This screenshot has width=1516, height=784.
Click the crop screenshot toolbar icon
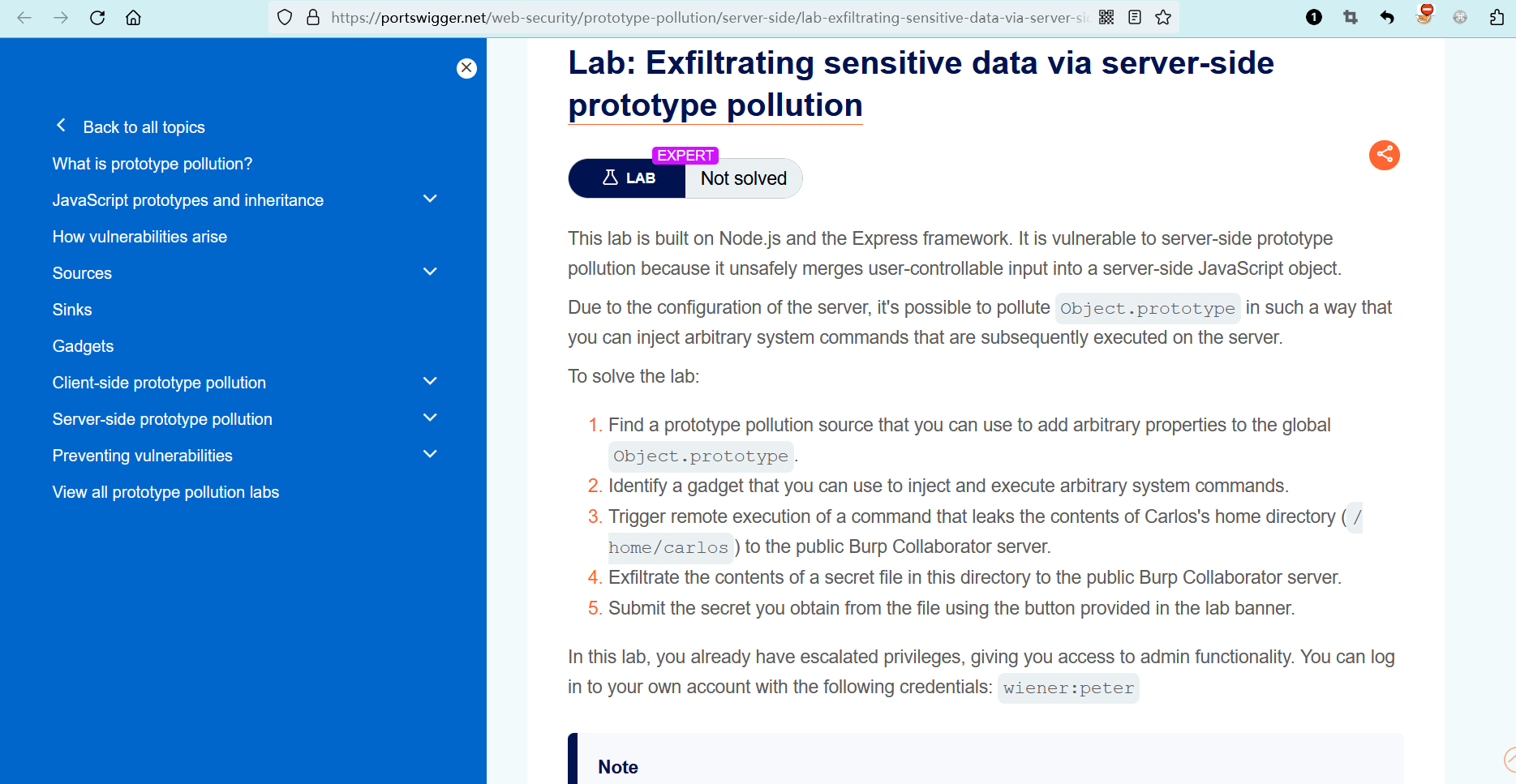(1351, 18)
